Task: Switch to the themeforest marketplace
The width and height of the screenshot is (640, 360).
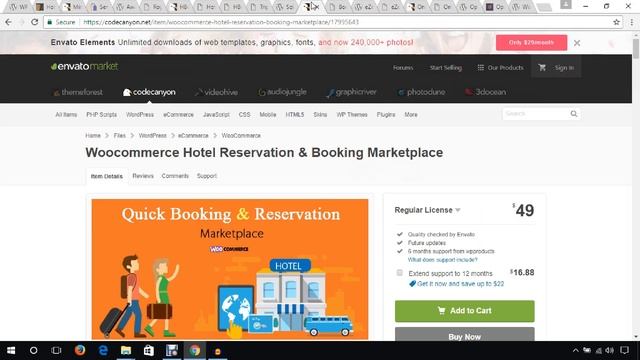Action: tap(78, 92)
